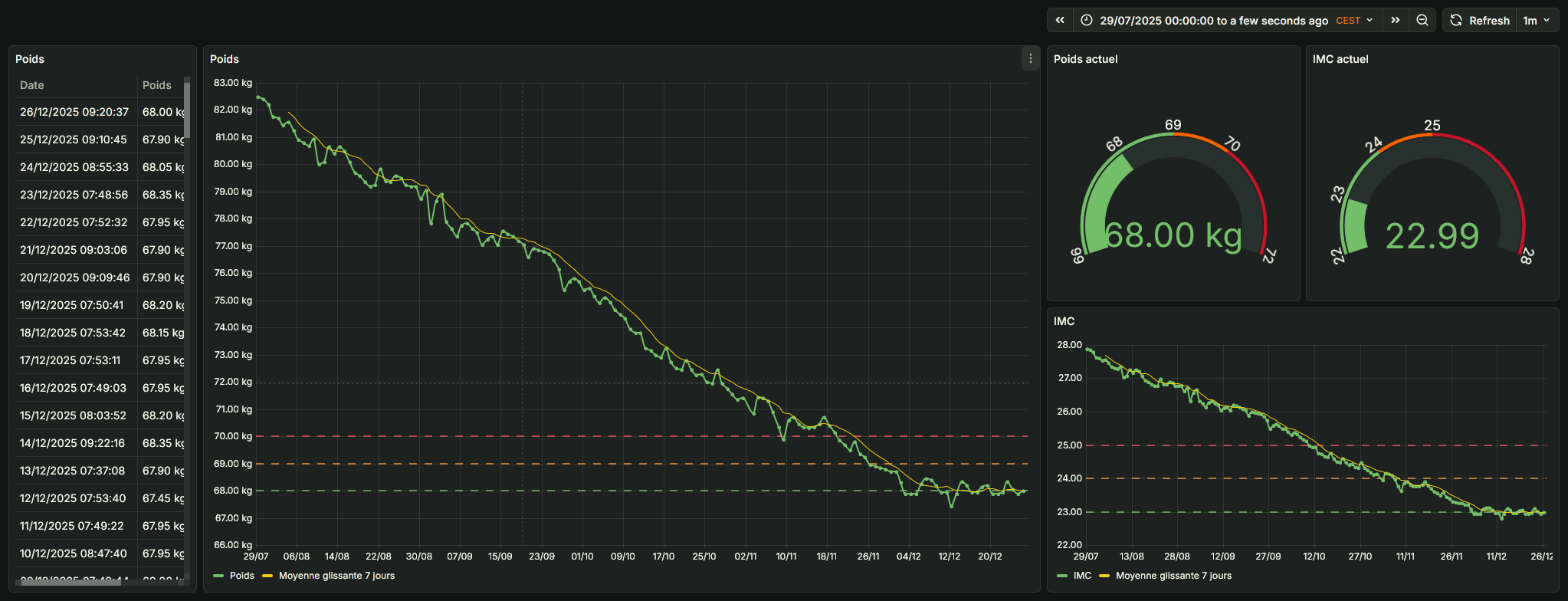Zoom out the time range
The width and height of the screenshot is (1568, 601).
tap(1422, 21)
